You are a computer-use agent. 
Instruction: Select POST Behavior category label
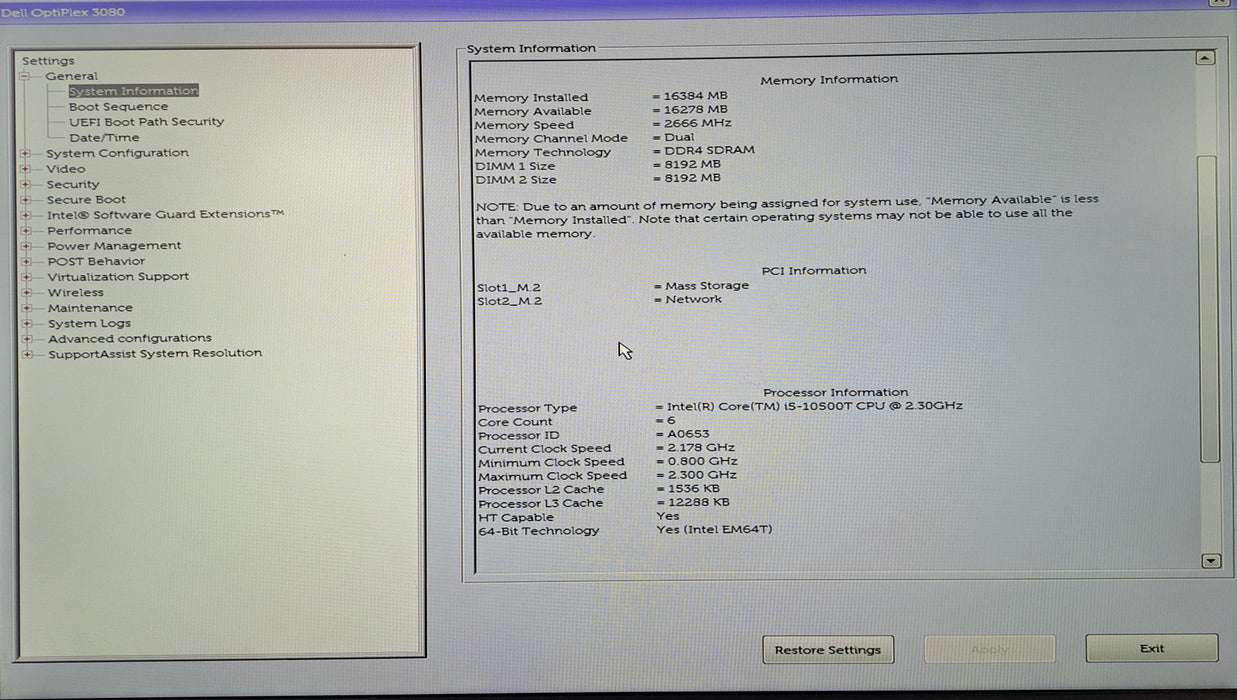[96, 262]
